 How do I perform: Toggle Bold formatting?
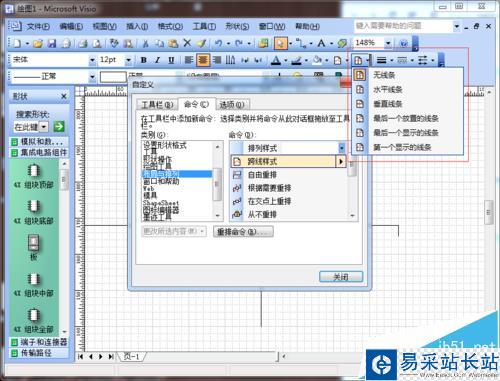pyautogui.click(x=144, y=60)
